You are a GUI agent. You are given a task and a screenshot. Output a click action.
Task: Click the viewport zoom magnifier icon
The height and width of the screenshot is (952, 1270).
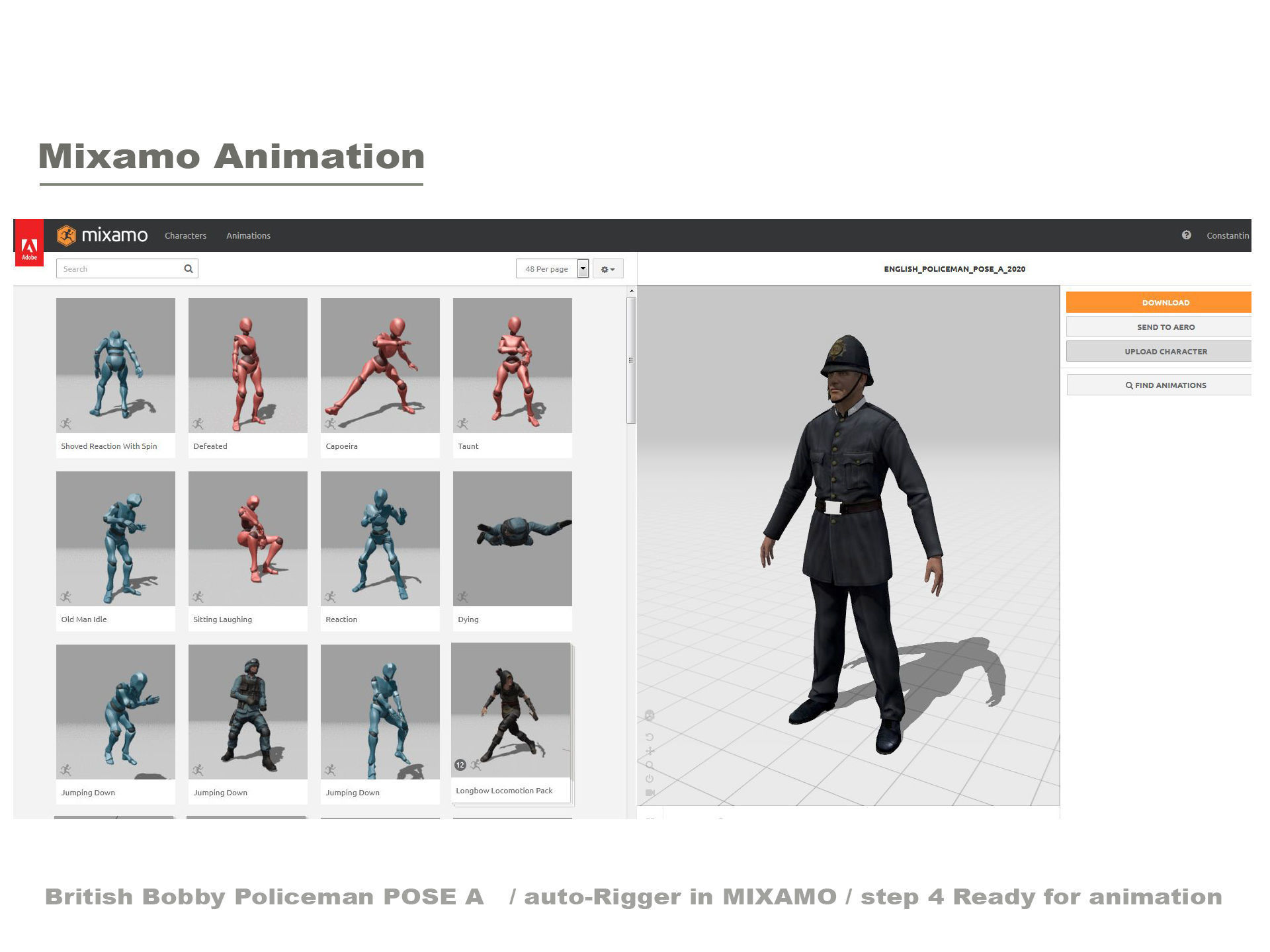[650, 765]
